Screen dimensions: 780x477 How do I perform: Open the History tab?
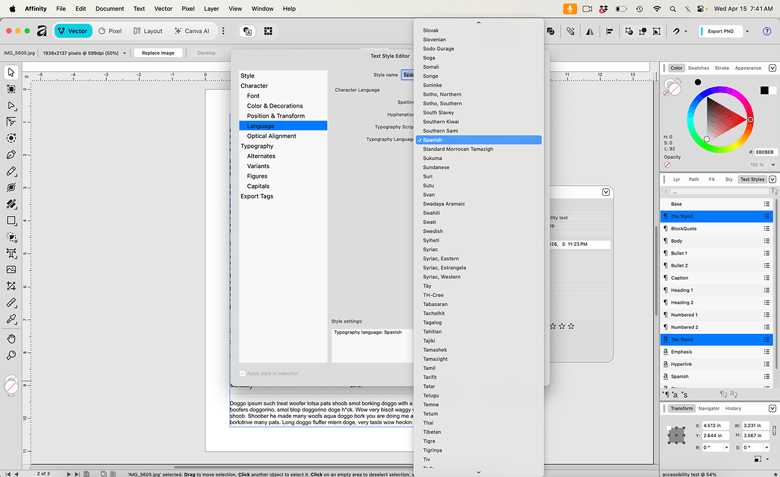(733, 408)
